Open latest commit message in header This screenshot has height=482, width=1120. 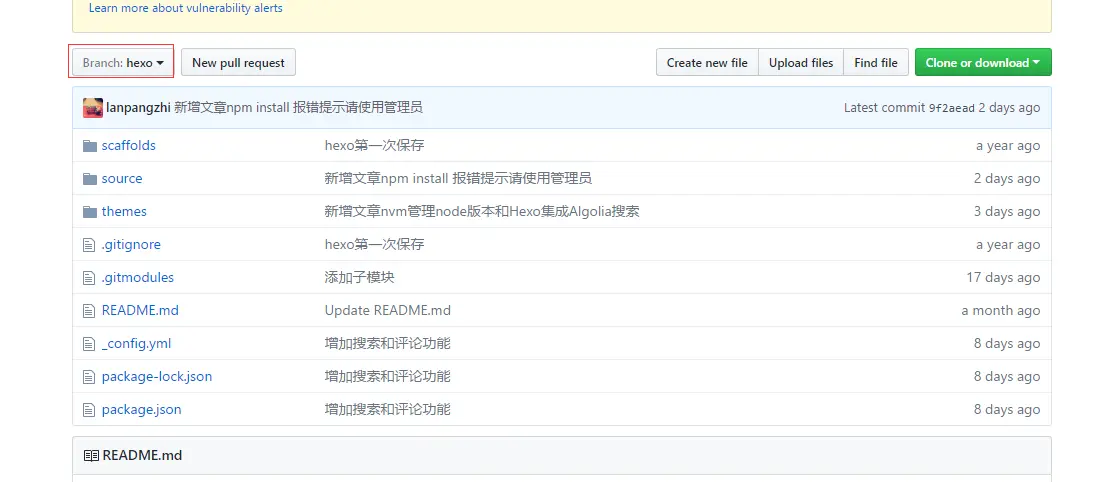299,108
